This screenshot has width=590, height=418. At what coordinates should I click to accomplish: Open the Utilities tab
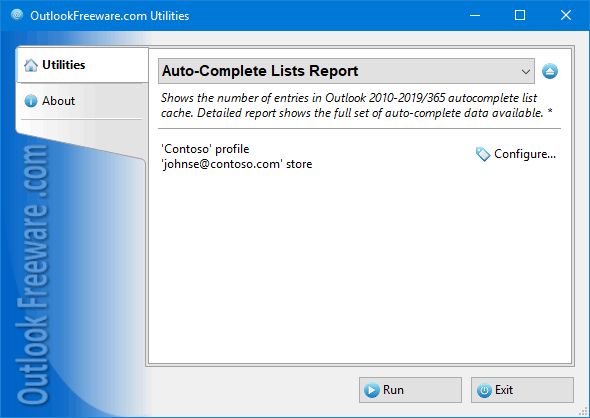click(x=82, y=65)
